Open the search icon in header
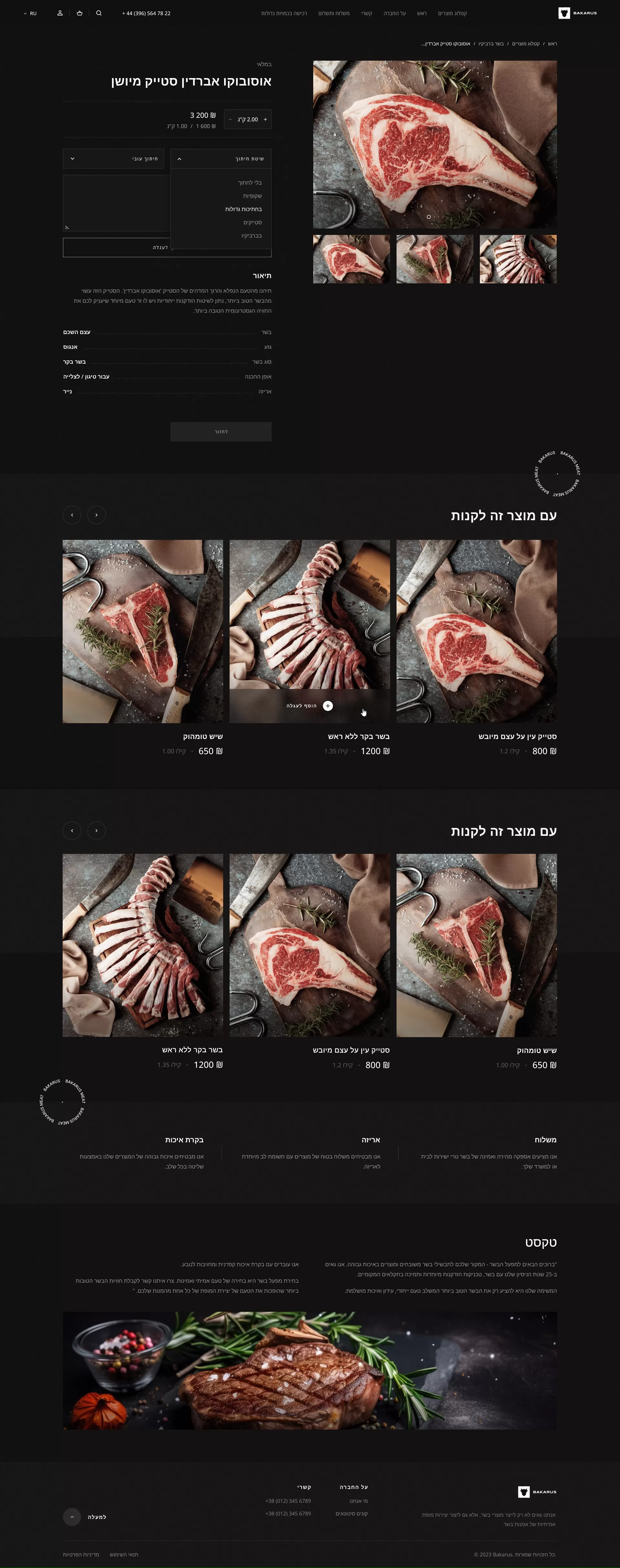Viewport: 620px width, 1568px height. coord(99,13)
